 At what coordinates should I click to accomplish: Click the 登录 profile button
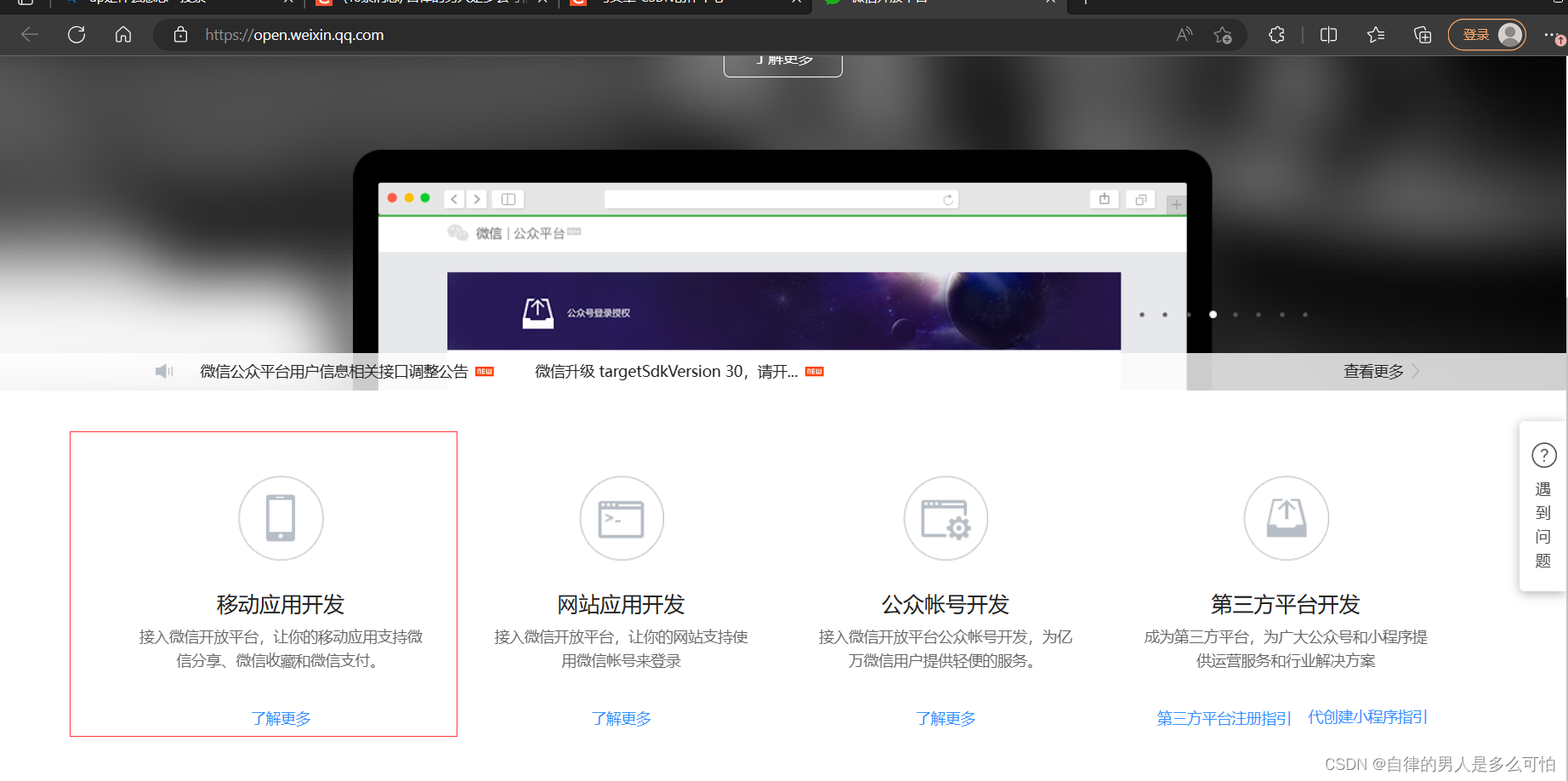(1487, 35)
